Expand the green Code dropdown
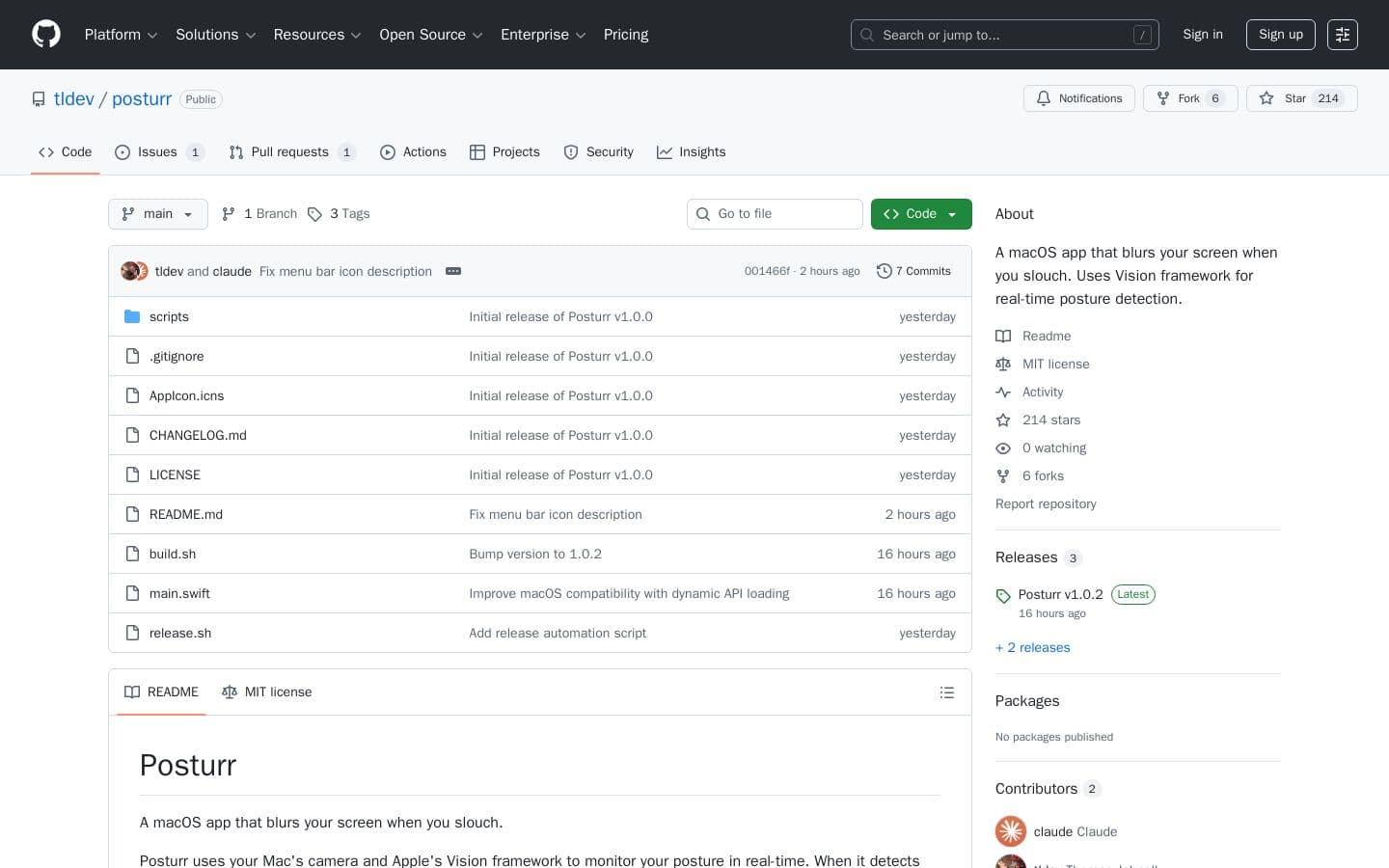Image resolution: width=1389 pixels, height=868 pixels. point(920,214)
